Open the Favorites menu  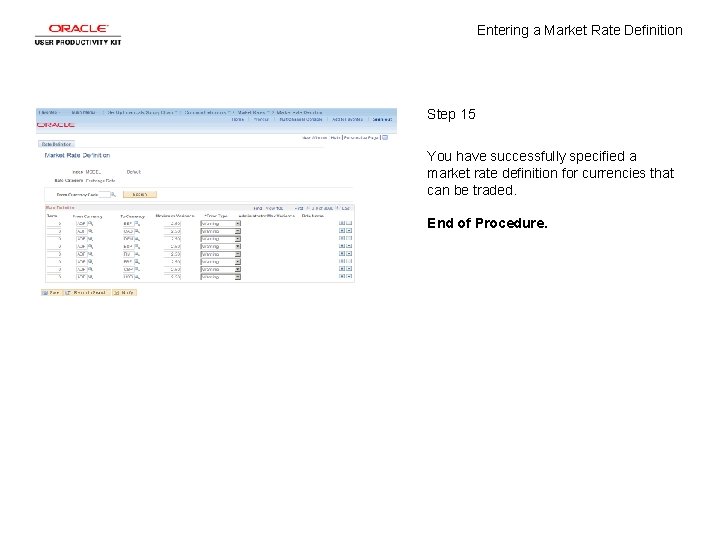[49, 112]
